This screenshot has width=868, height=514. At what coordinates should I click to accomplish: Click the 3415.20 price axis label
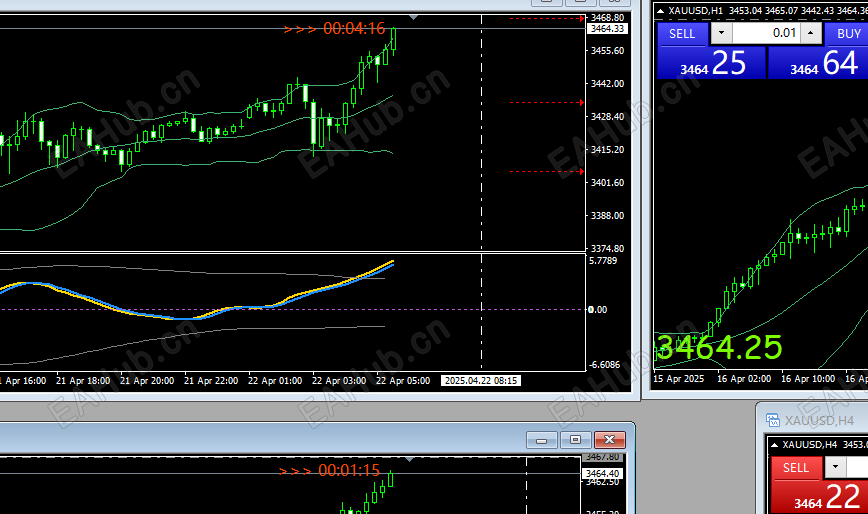(607, 149)
